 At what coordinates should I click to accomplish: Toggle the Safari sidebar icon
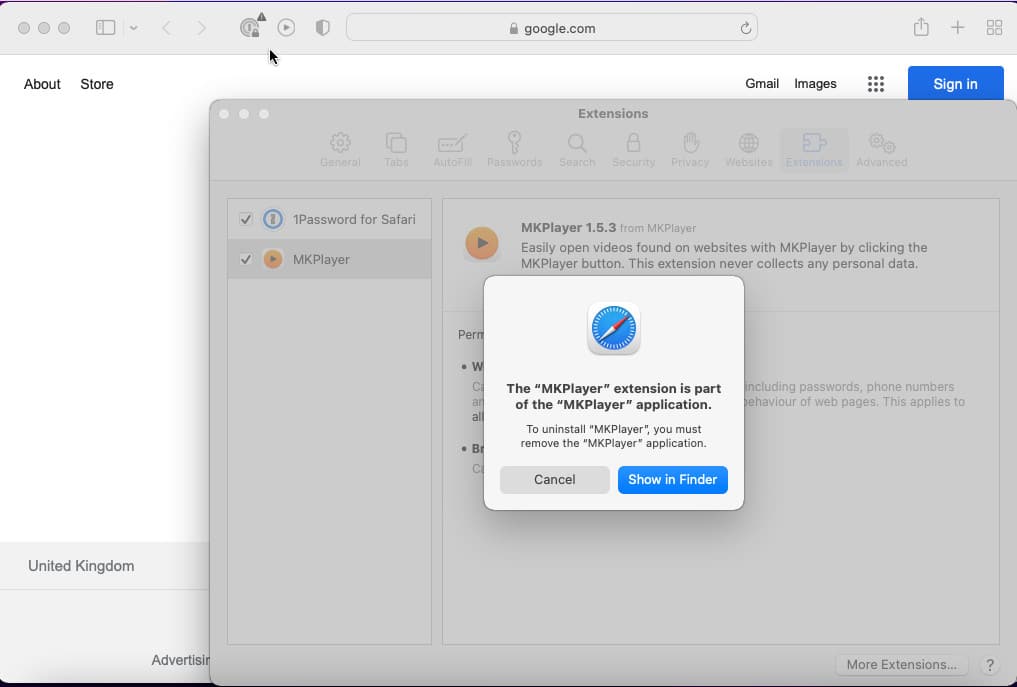point(106,27)
